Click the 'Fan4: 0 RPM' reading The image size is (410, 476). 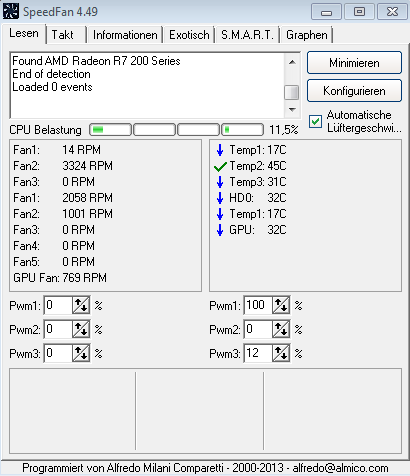pos(54,246)
